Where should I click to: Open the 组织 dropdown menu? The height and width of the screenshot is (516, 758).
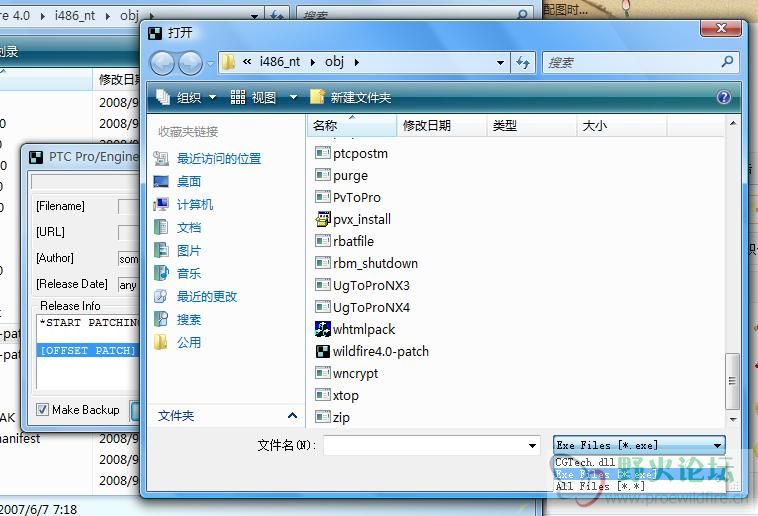tap(186, 98)
